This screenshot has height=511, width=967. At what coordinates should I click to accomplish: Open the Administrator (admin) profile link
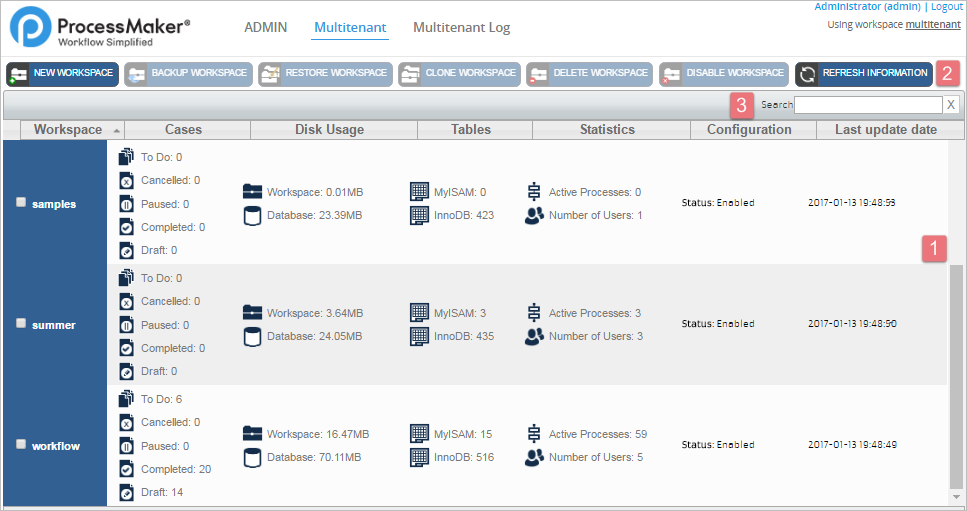click(867, 7)
